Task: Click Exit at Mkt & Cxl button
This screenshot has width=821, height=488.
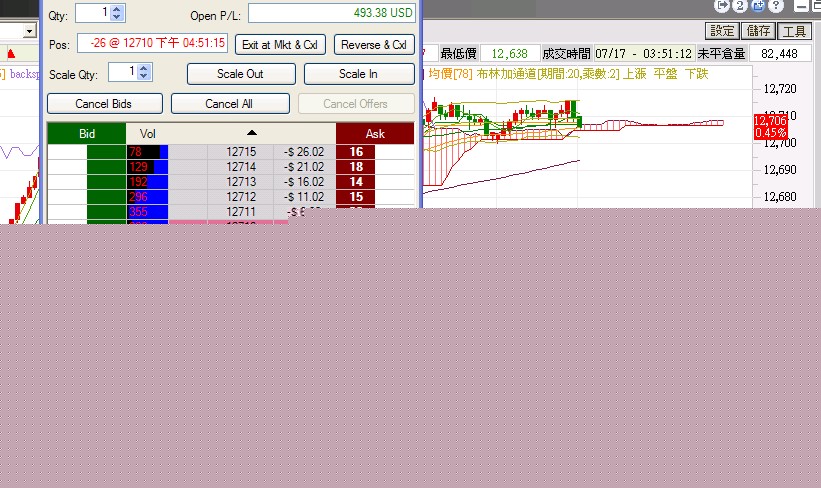Action: [x=280, y=45]
